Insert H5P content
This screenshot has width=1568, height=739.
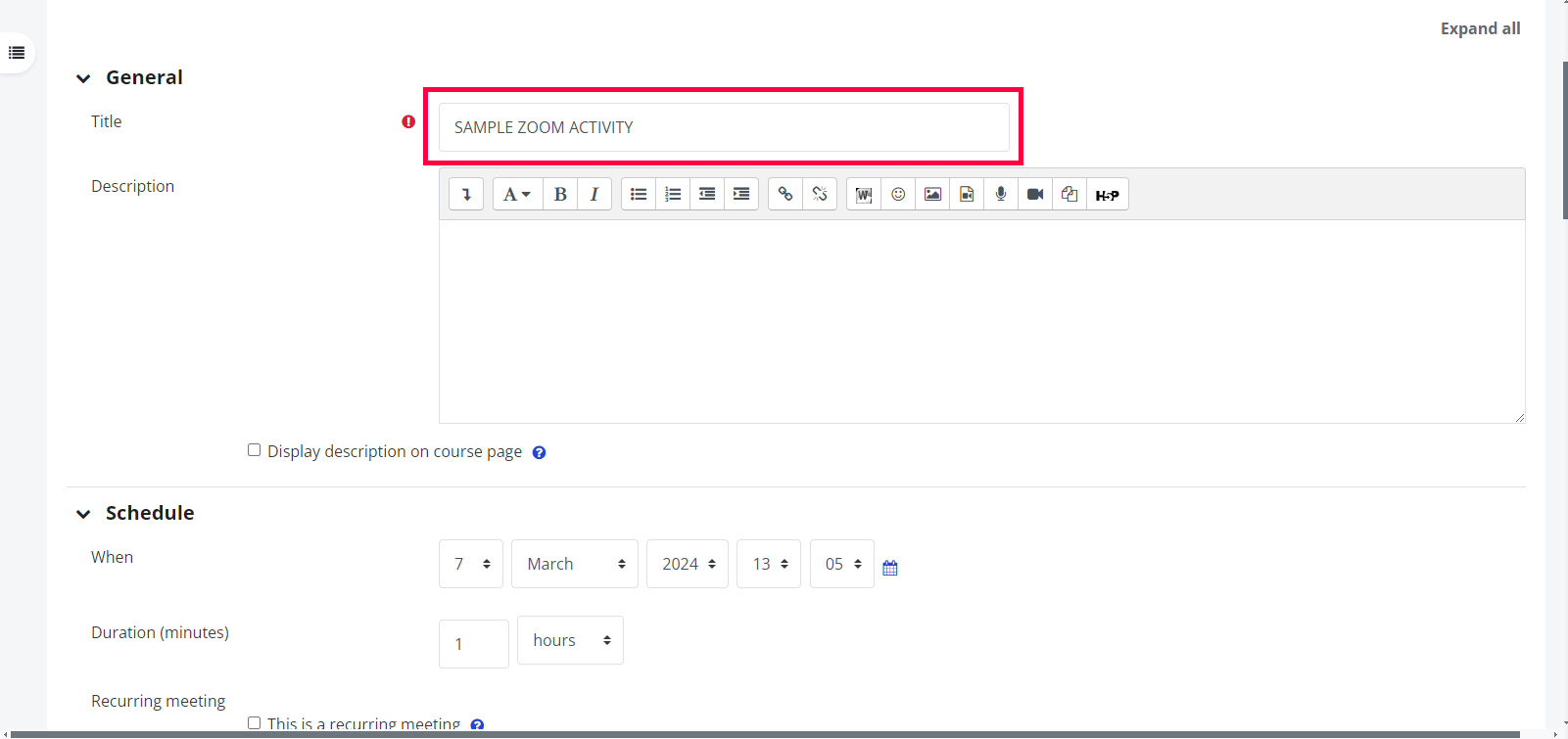click(x=1108, y=194)
